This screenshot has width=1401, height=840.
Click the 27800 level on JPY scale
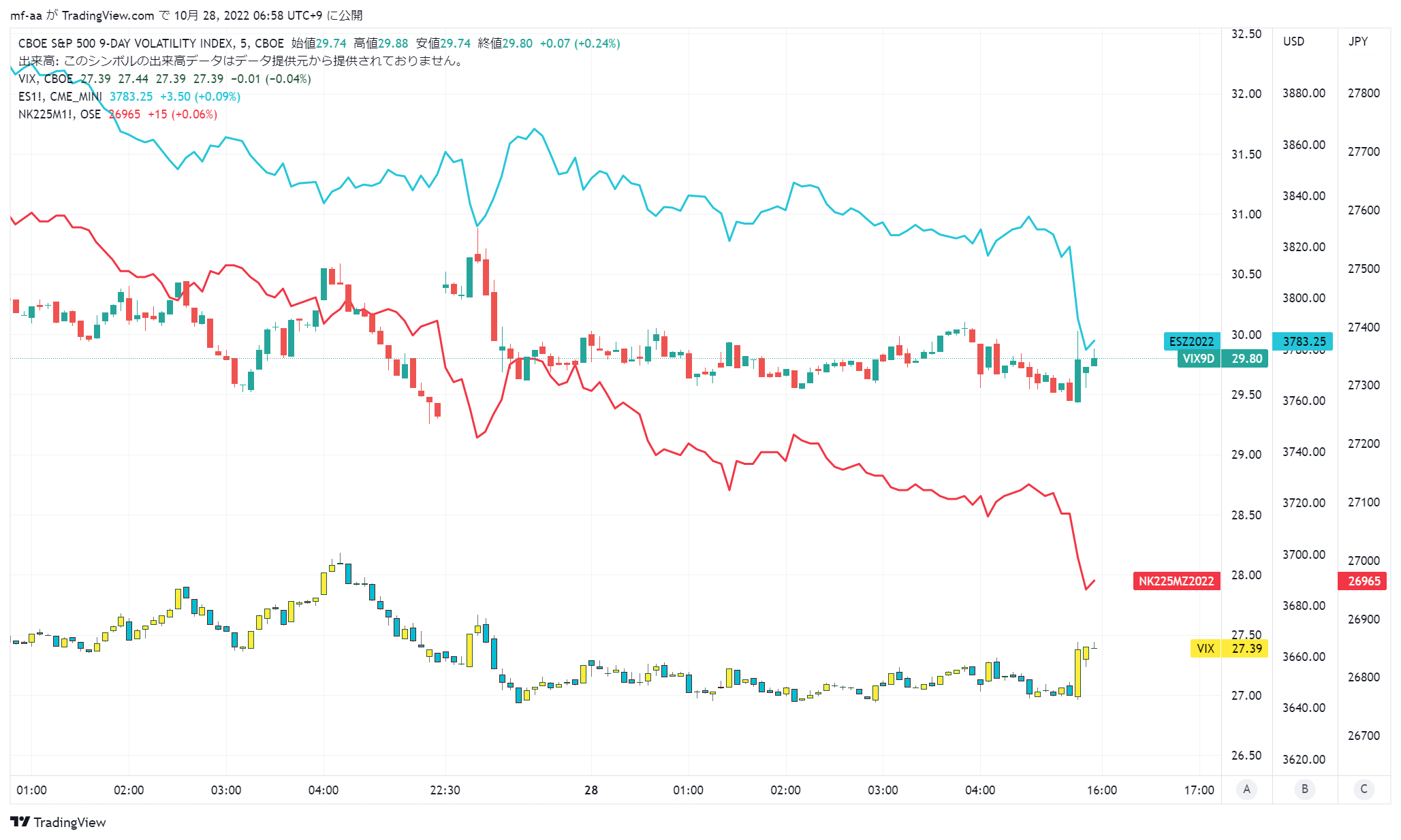click(1364, 93)
